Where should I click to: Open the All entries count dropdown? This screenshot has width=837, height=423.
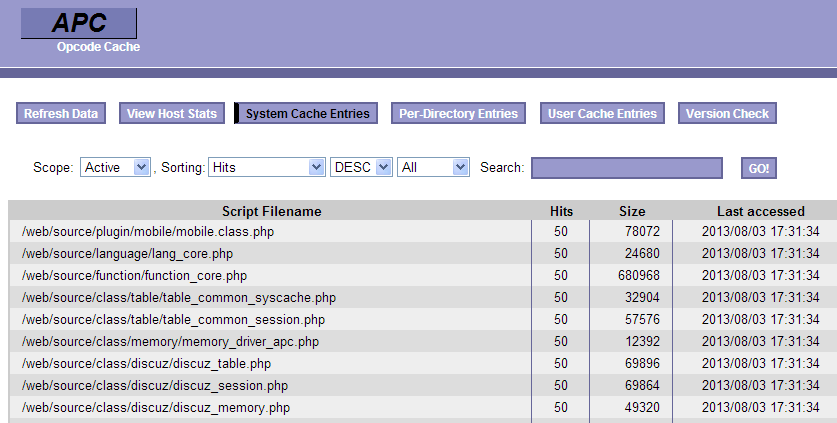[433, 168]
